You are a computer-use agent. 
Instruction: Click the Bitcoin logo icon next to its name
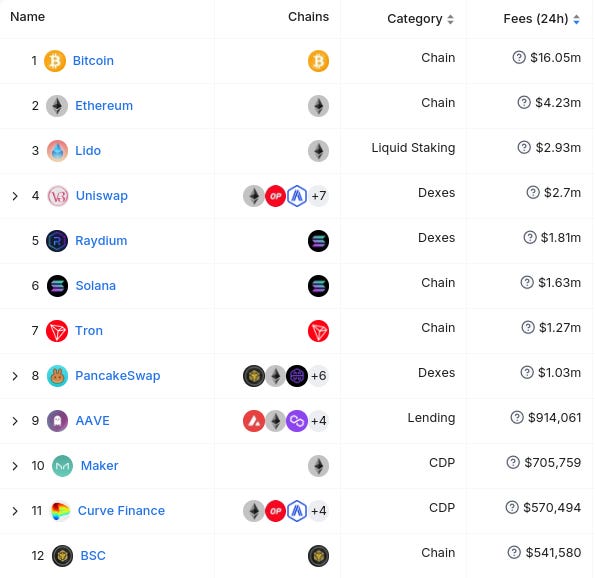55,61
